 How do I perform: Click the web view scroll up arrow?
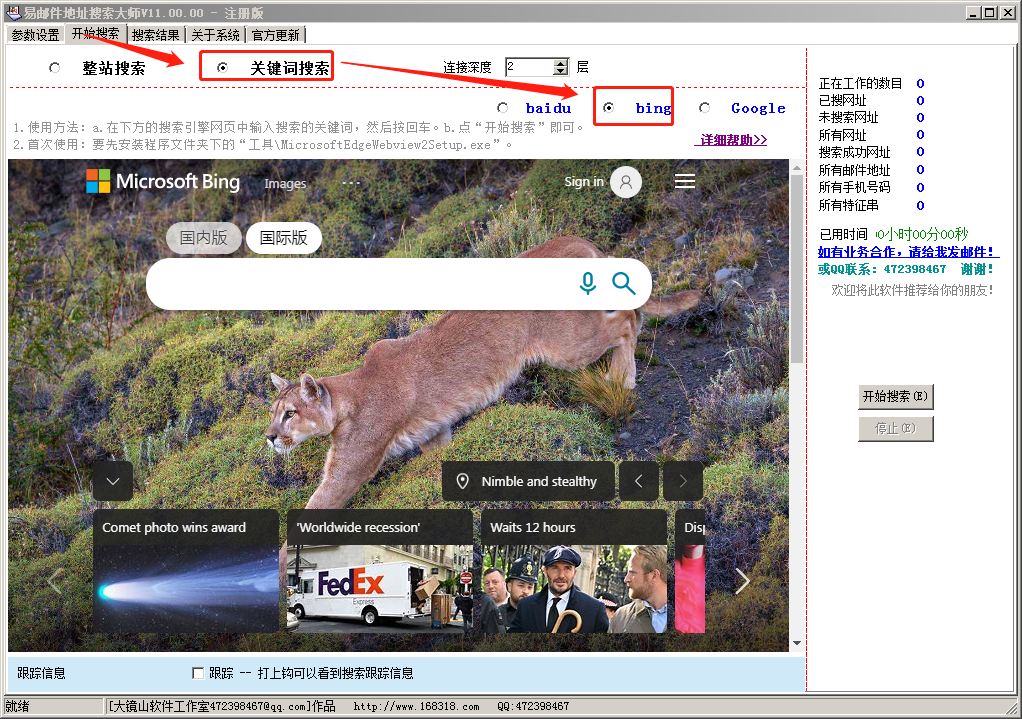pos(796,168)
